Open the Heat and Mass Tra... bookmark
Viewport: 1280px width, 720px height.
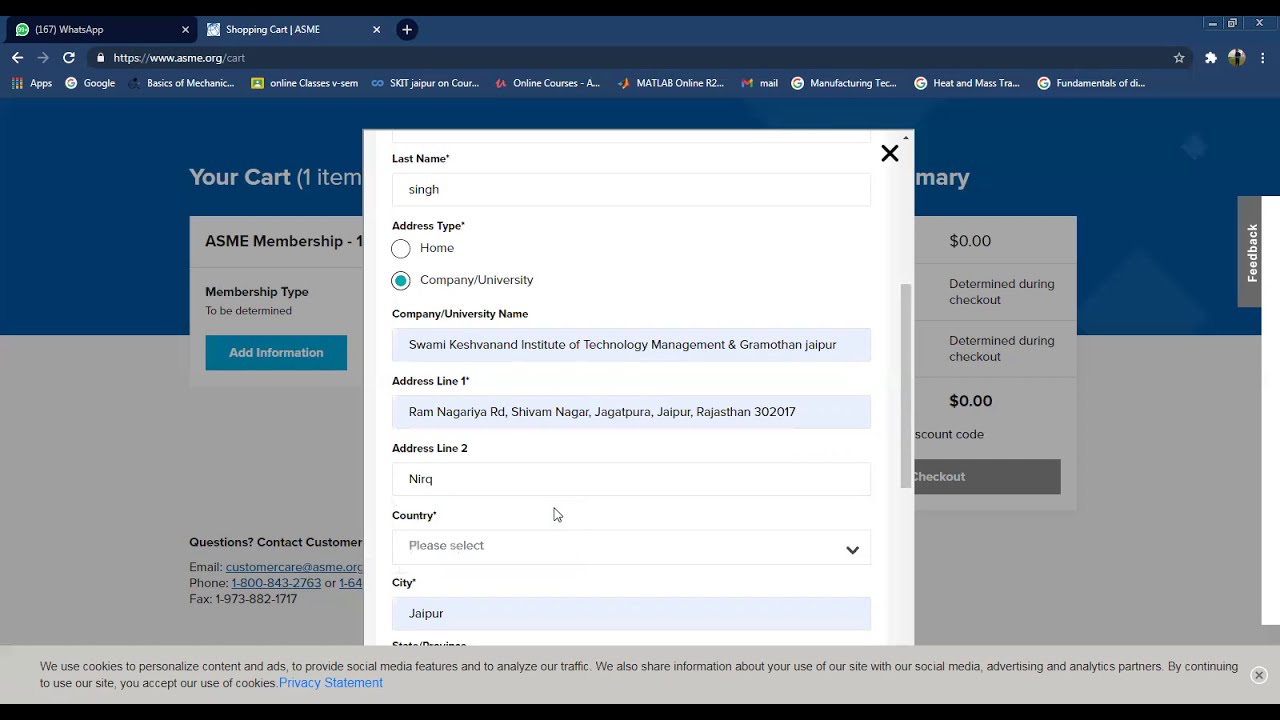[967, 83]
